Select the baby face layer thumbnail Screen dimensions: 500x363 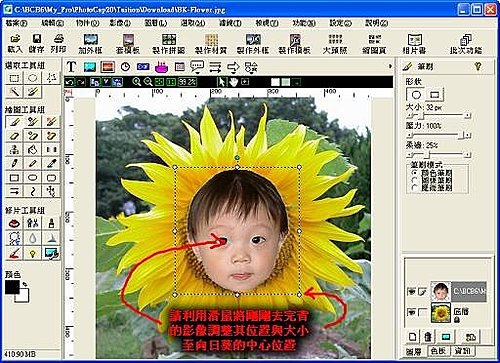(441, 291)
